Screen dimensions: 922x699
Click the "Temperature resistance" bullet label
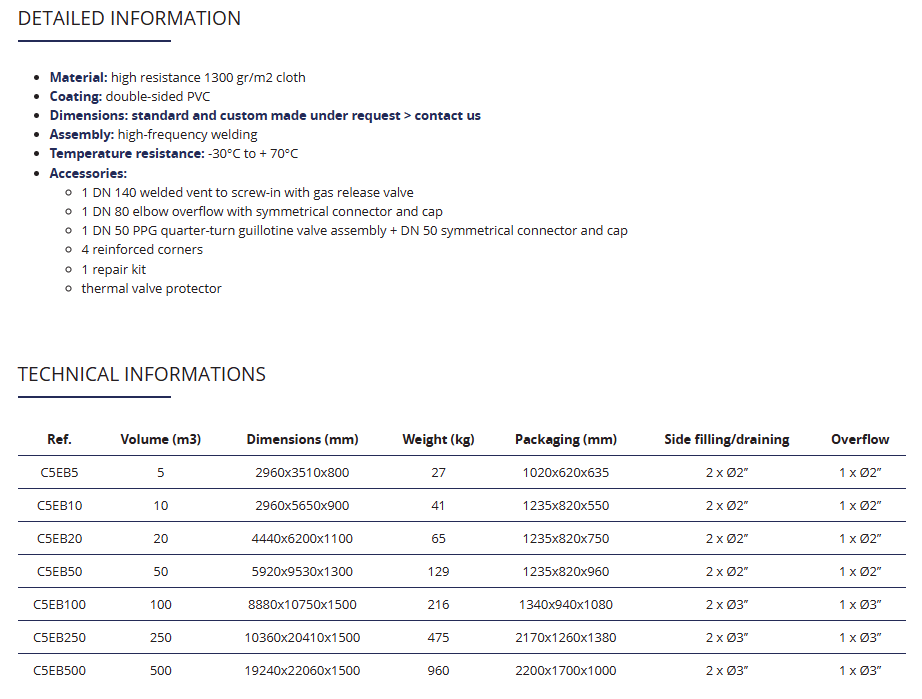click(127, 154)
